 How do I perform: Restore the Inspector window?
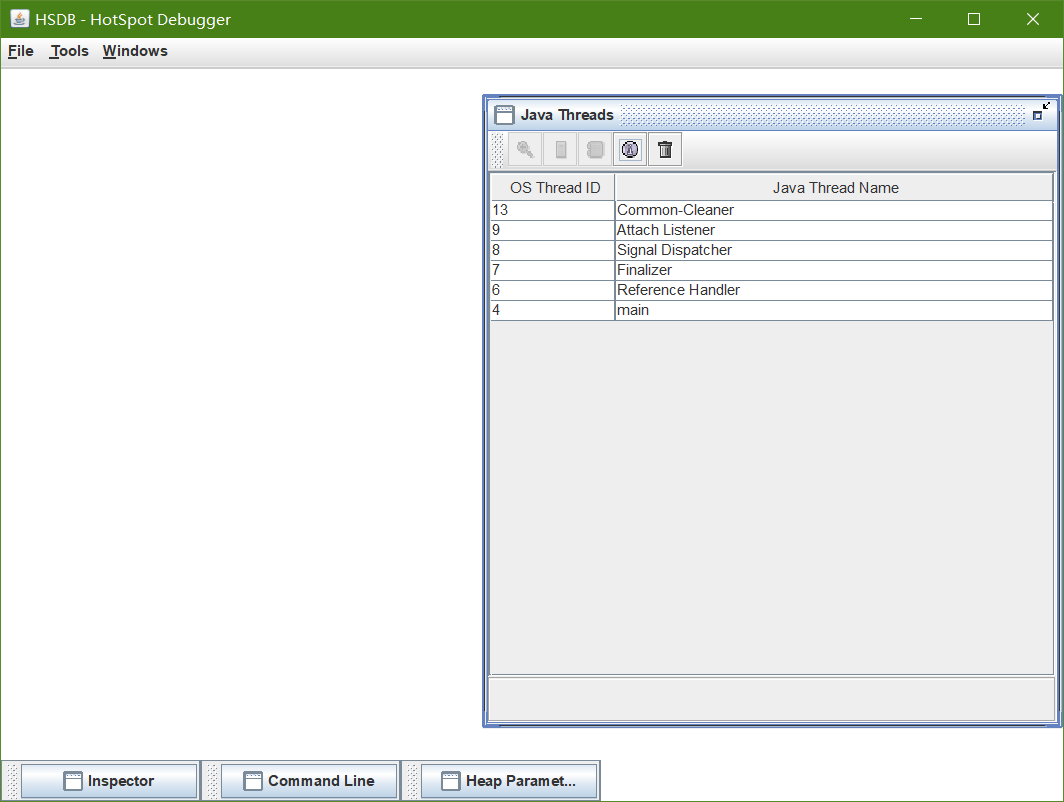pos(109,781)
